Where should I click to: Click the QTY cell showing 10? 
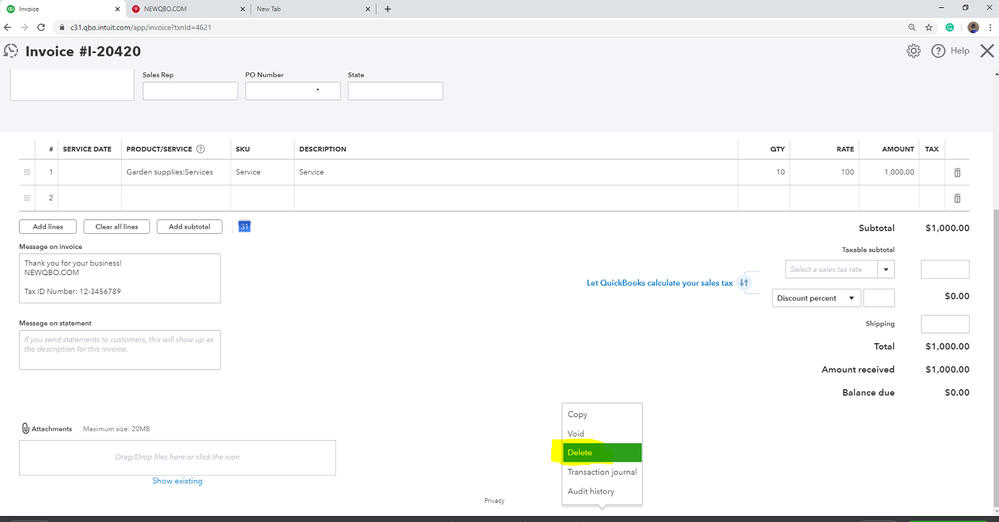click(x=764, y=172)
